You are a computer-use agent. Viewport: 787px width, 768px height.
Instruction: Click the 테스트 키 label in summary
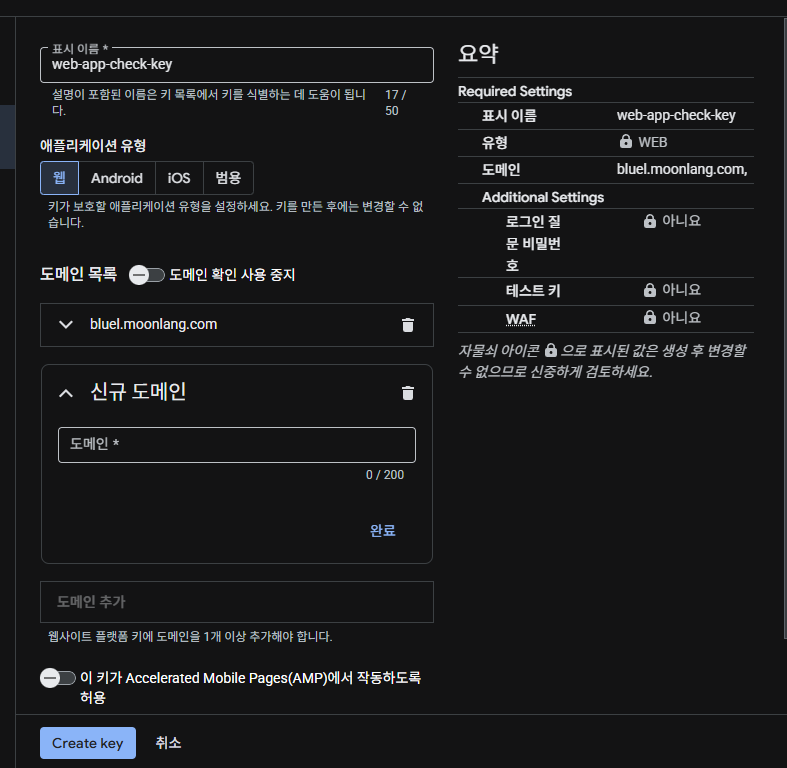pyautogui.click(x=533, y=291)
